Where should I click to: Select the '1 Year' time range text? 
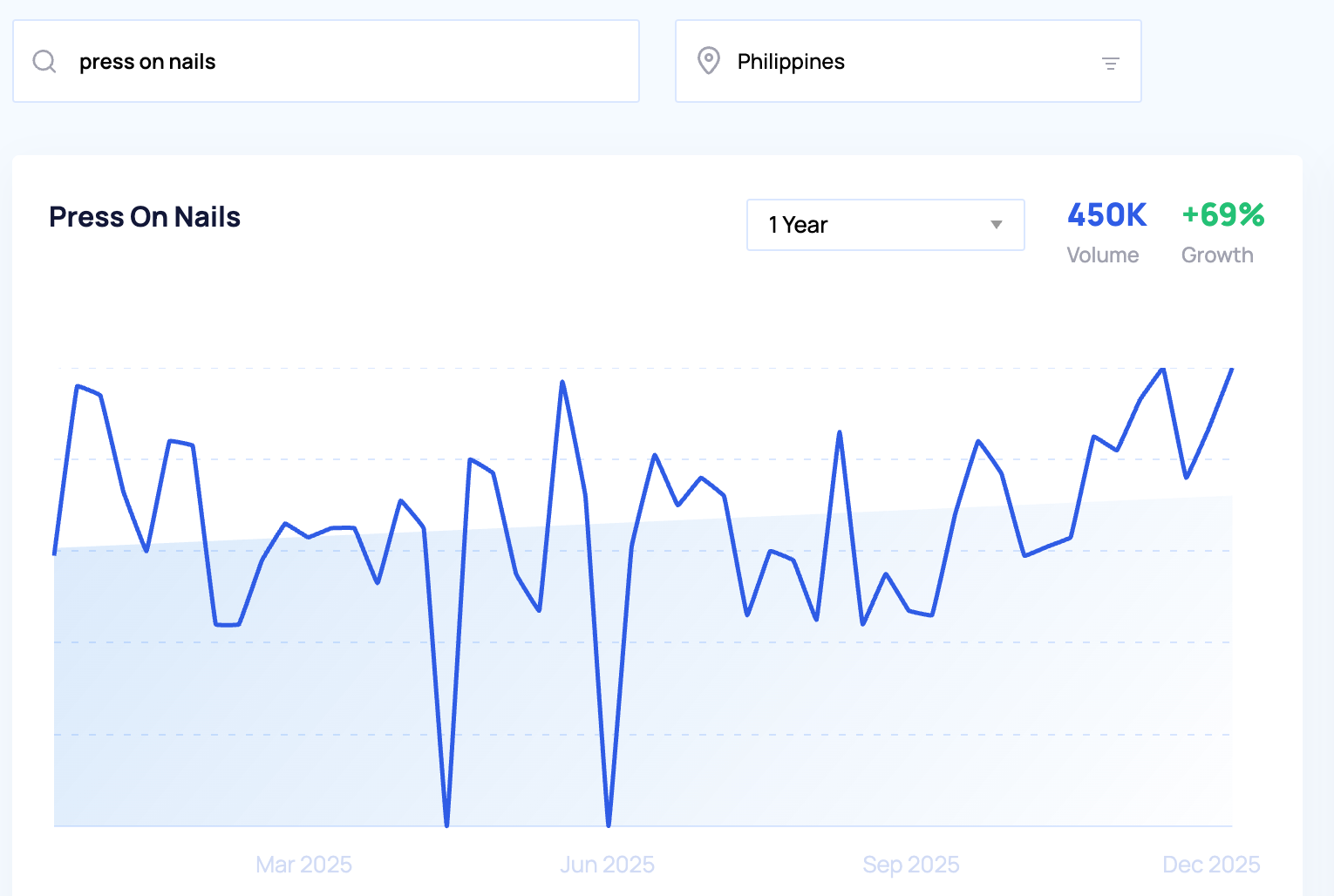tap(798, 225)
